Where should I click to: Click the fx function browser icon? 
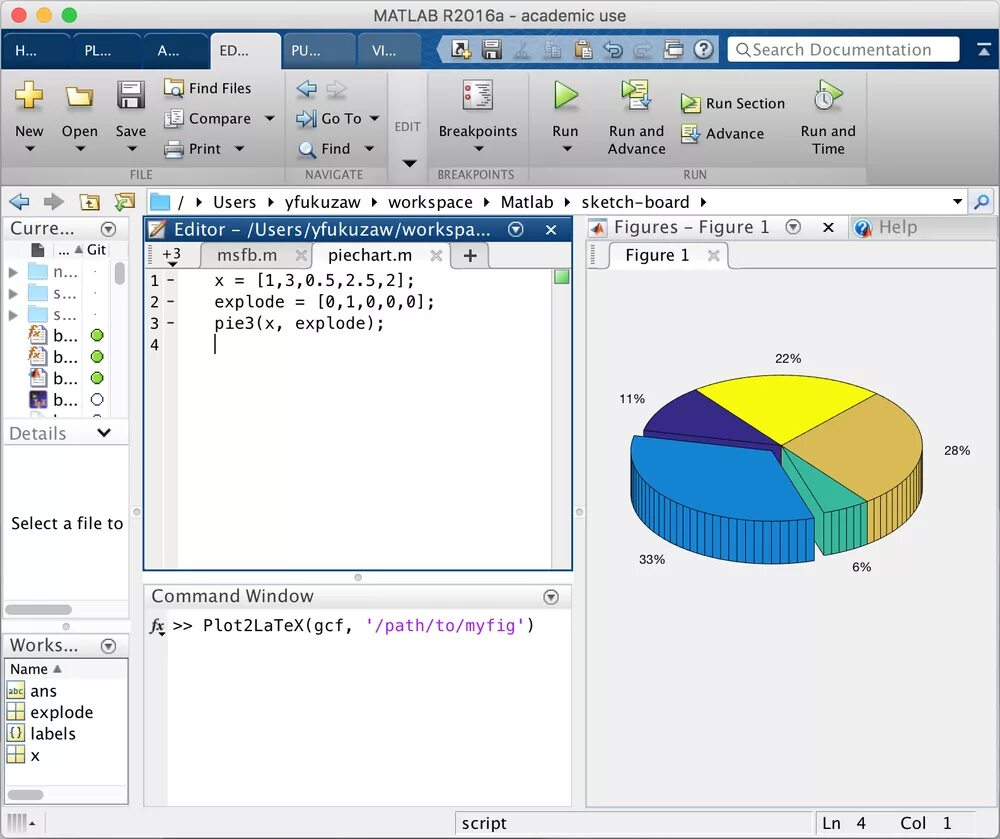coord(157,626)
